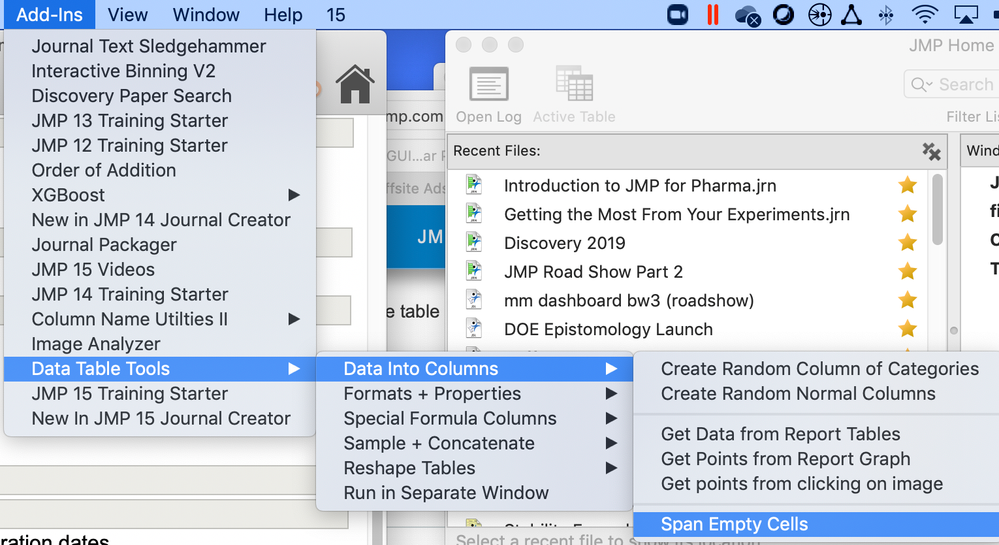Screen dimensions: 999x545
Task: Expand Data Into Columns submenu
Action: 475,369
